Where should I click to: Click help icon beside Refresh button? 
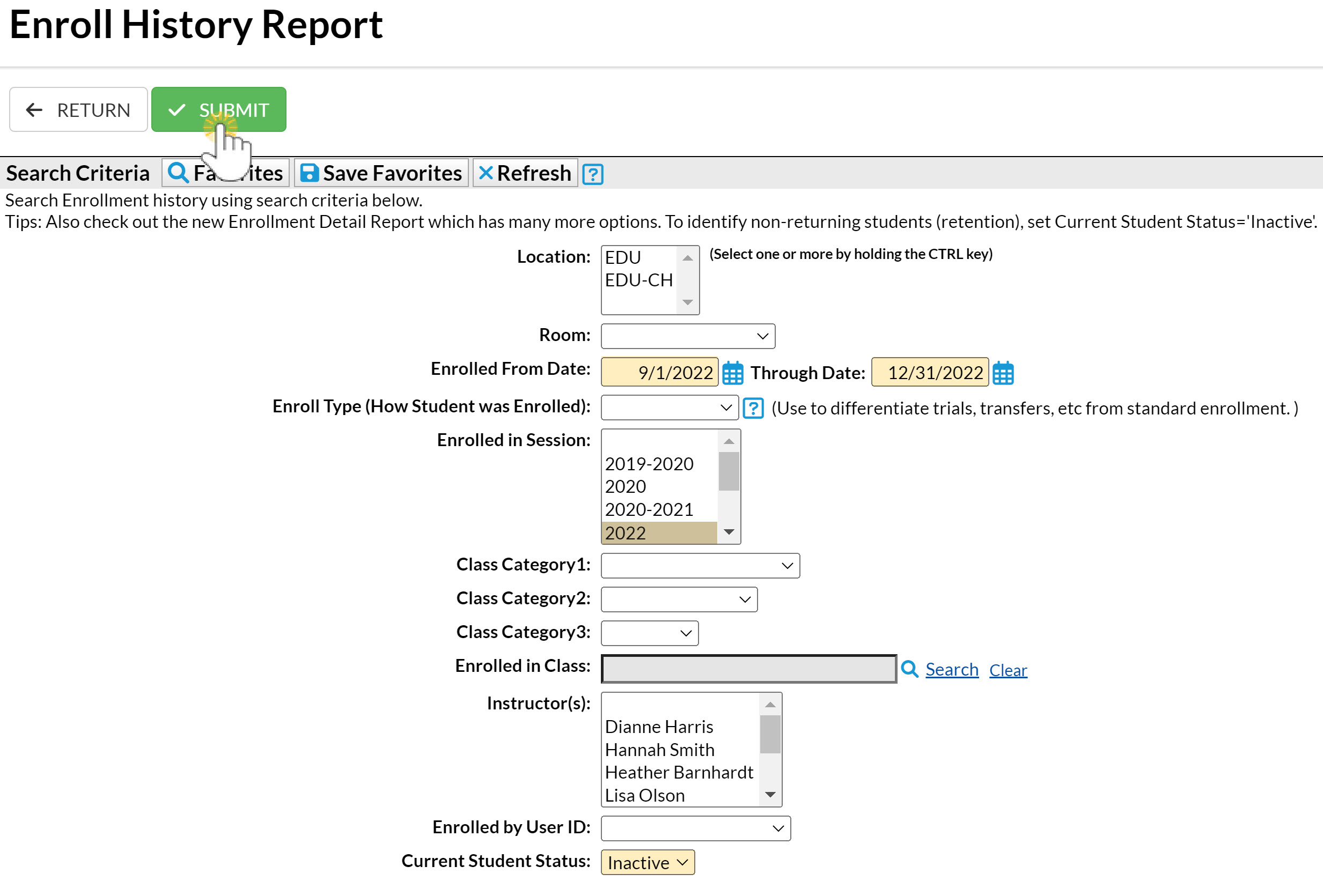pos(593,174)
